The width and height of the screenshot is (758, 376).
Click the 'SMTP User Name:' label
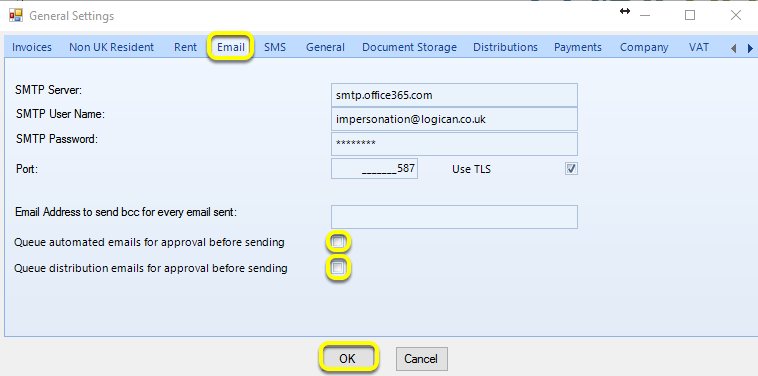60,115
